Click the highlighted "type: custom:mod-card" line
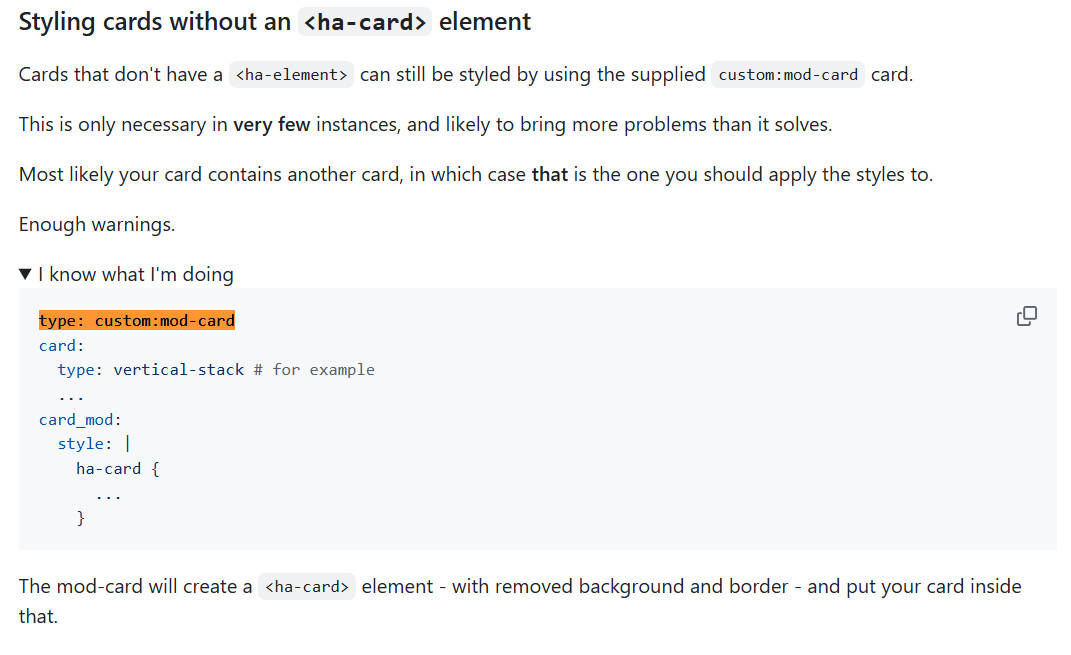This screenshot has height=655, width=1071. [x=137, y=321]
